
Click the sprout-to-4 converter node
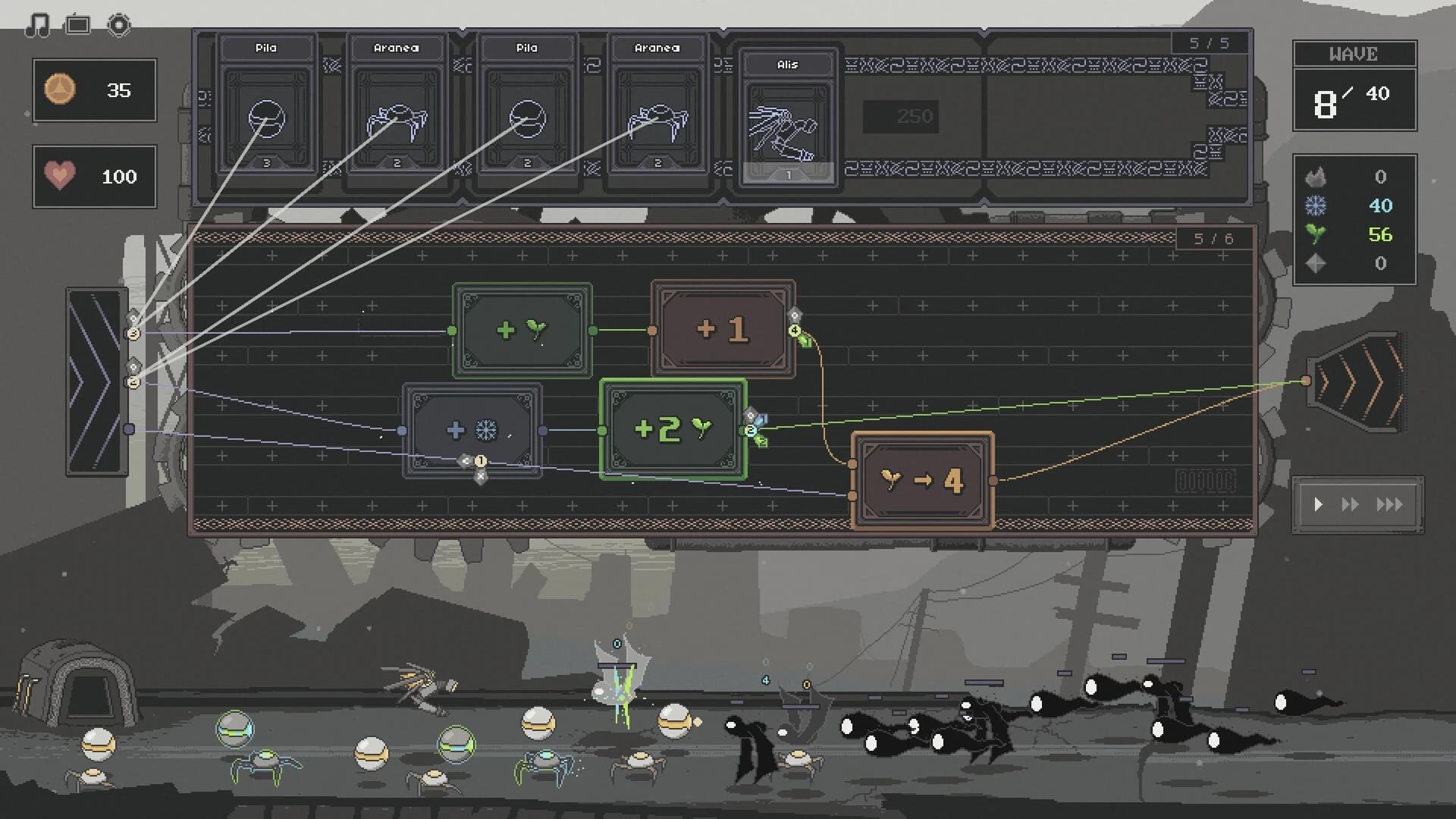[922, 480]
